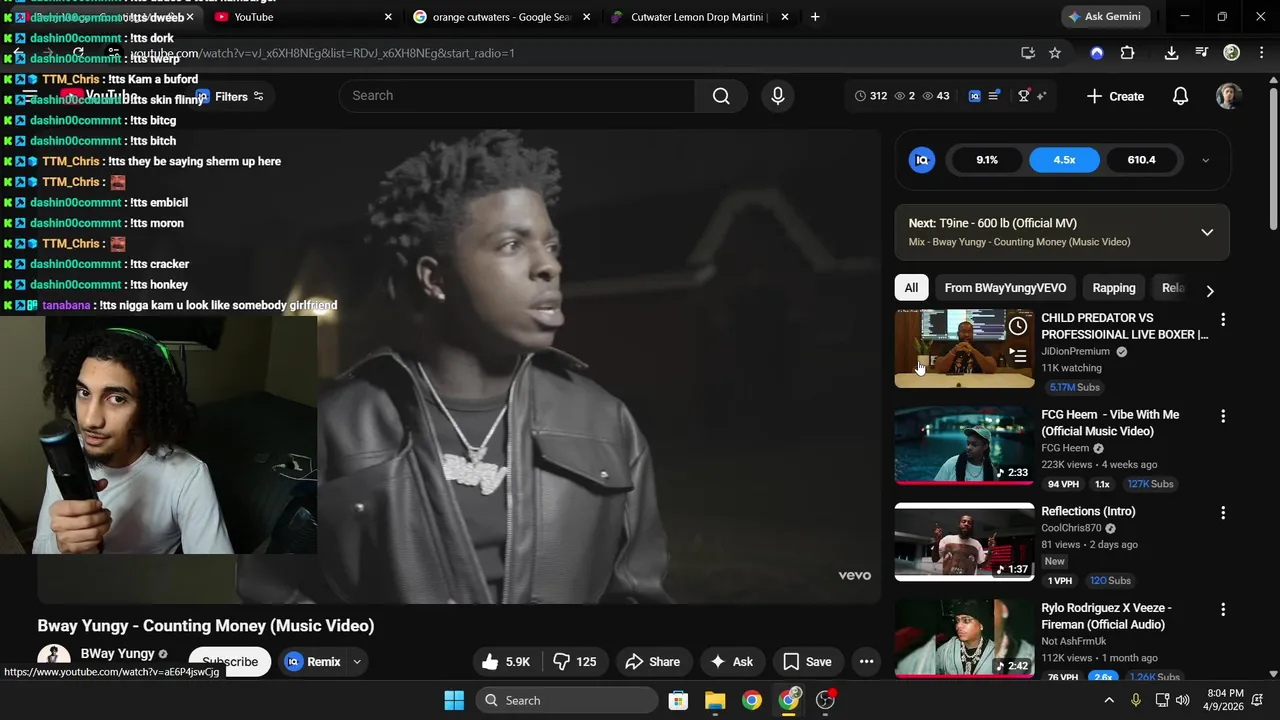Bookmark this page with star icon
Viewport: 1280px width, 720px height.
pos(1055,53)
